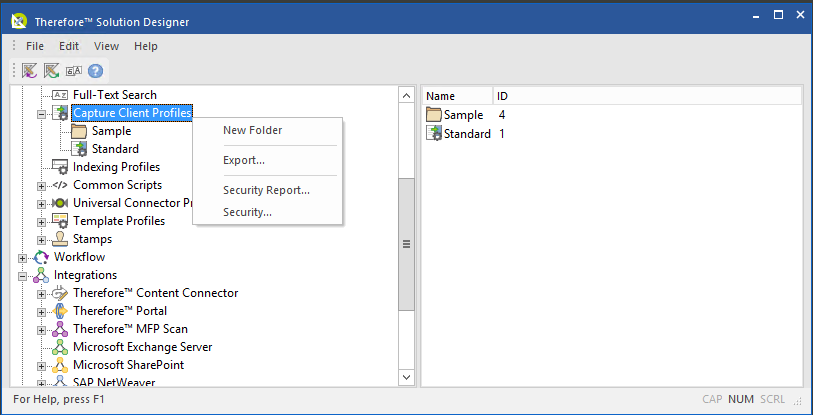Expand the Therefore Content Connector node
The width and height of the screenshot is (813, 415).
coord(41,295)
